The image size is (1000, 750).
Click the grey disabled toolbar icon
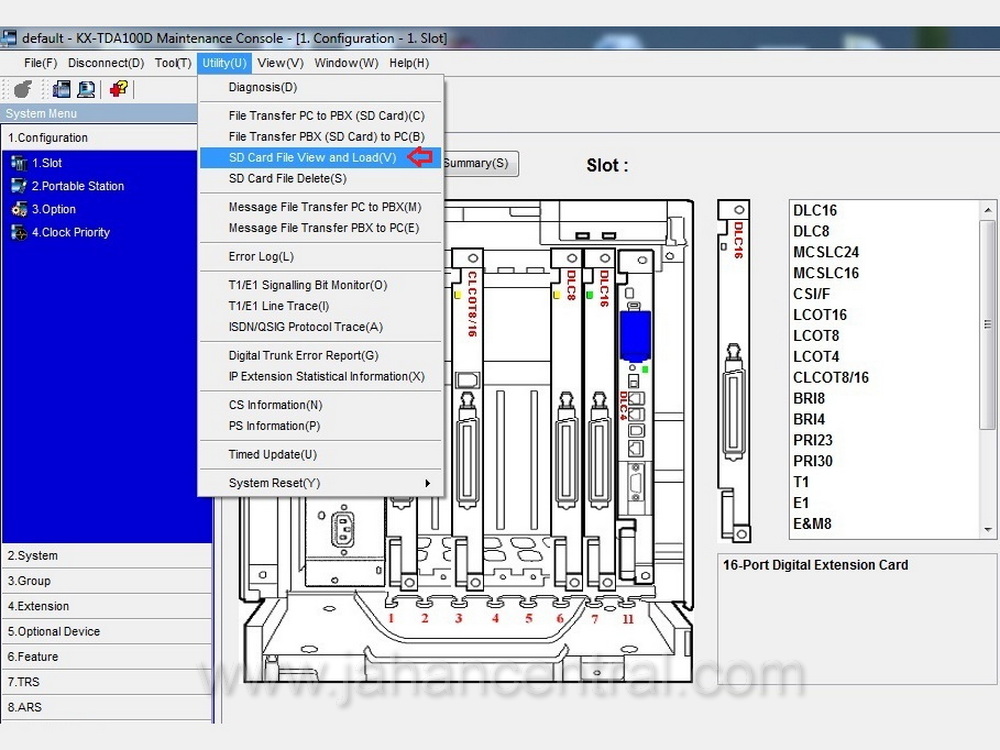pos(22,89)
